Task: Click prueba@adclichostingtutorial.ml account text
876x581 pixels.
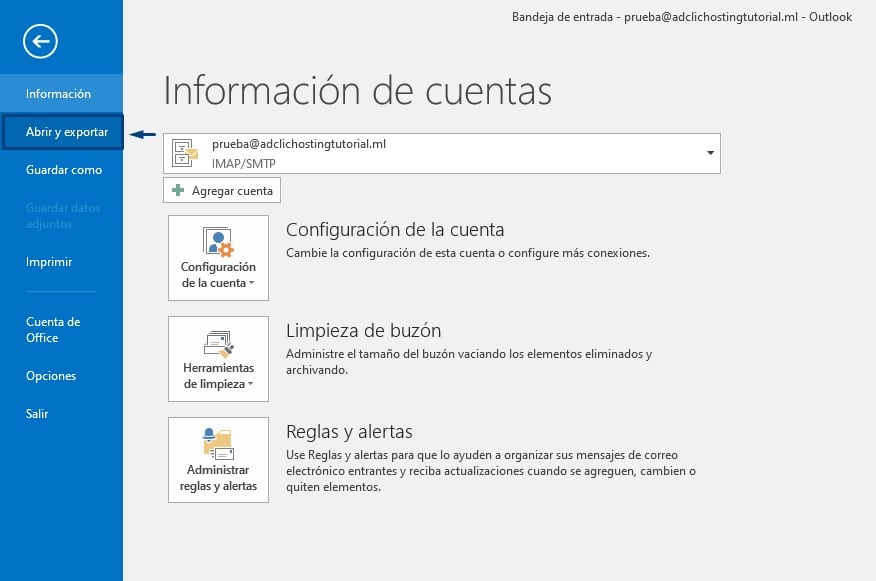Action: (x=299, y=144)
